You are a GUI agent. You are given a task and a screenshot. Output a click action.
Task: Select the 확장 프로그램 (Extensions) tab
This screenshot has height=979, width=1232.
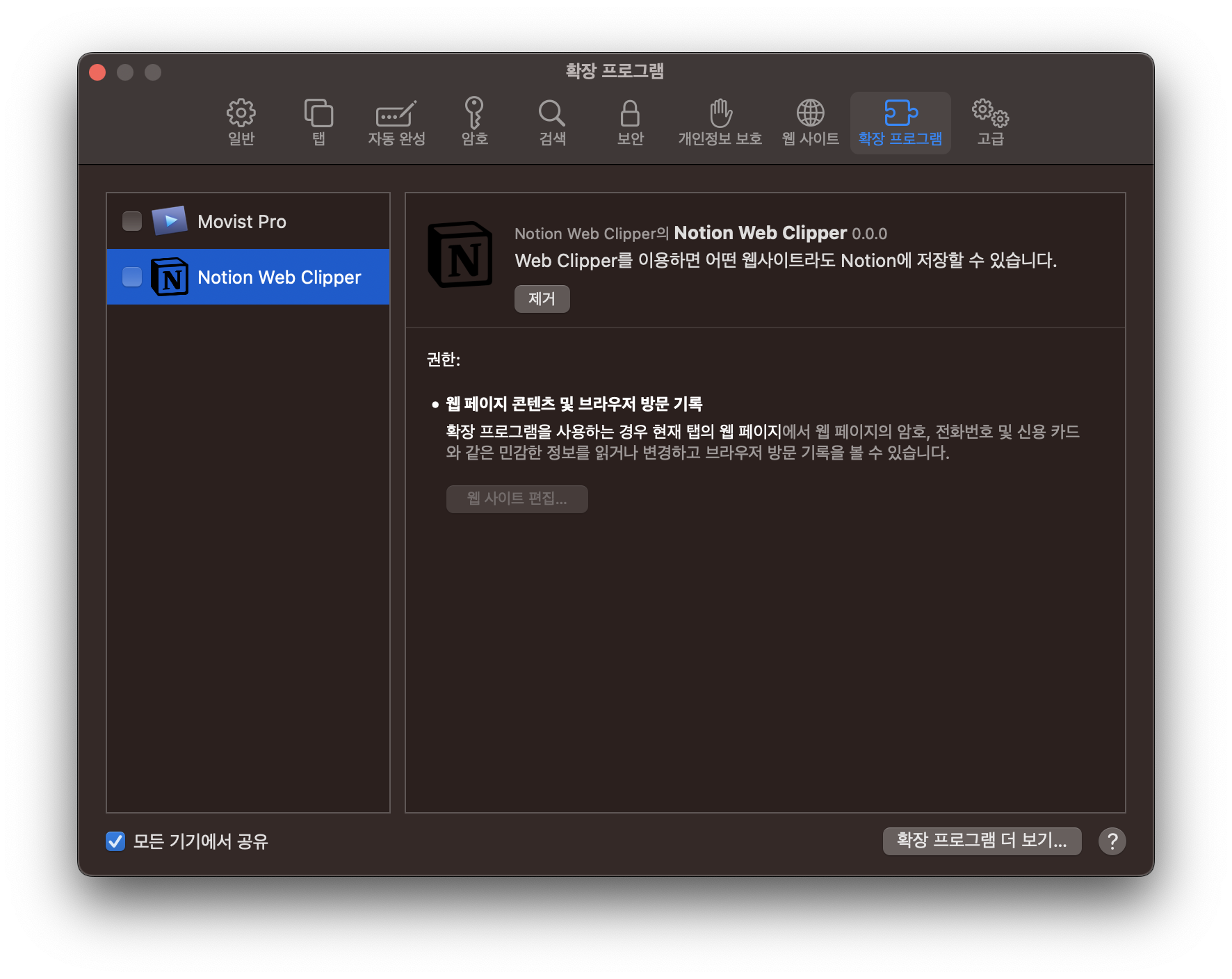click(900, 122)
